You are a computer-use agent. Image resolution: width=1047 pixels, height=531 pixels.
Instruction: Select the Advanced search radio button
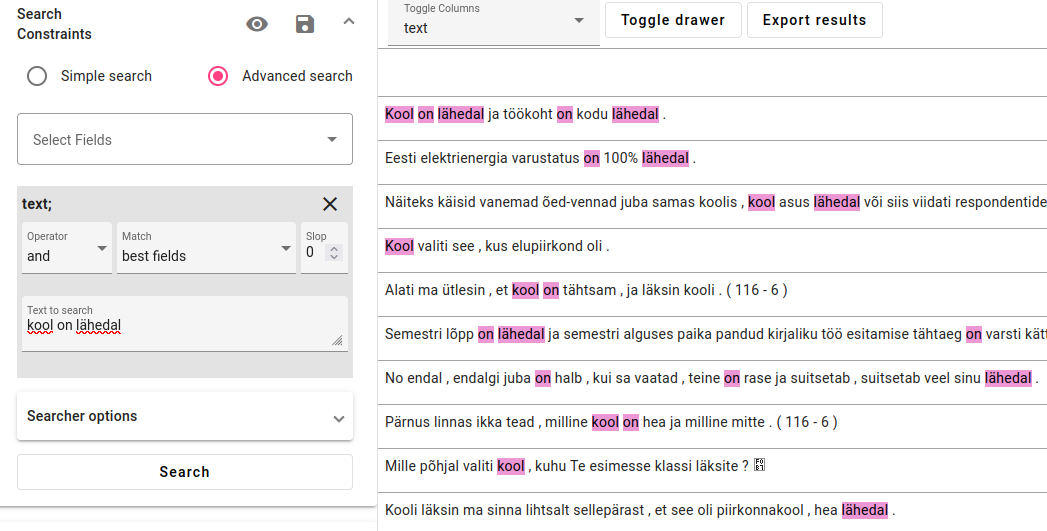point(218,76)
